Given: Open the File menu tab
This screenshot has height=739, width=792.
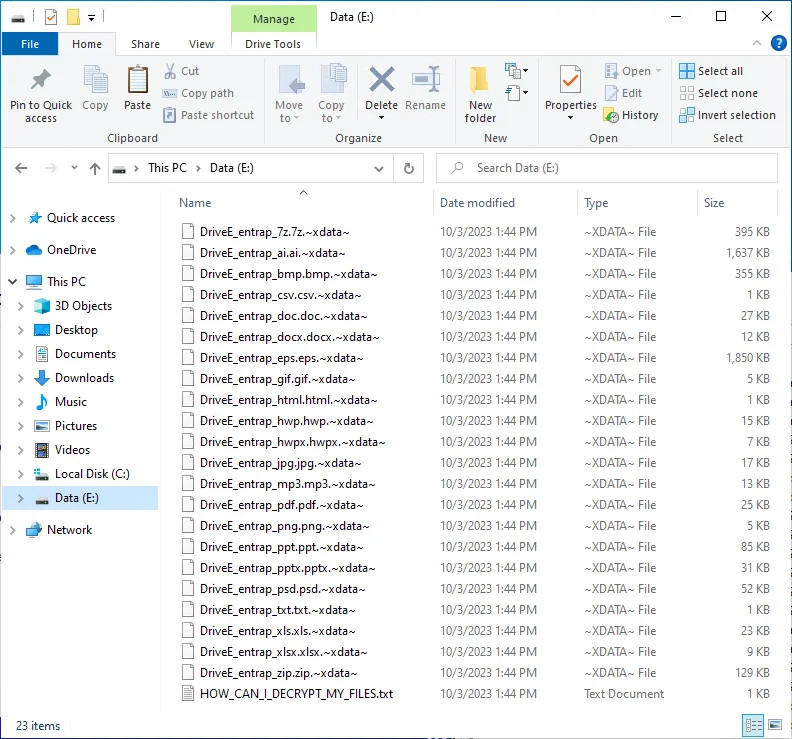Looking at the screenshot, I should click(30, 44).
